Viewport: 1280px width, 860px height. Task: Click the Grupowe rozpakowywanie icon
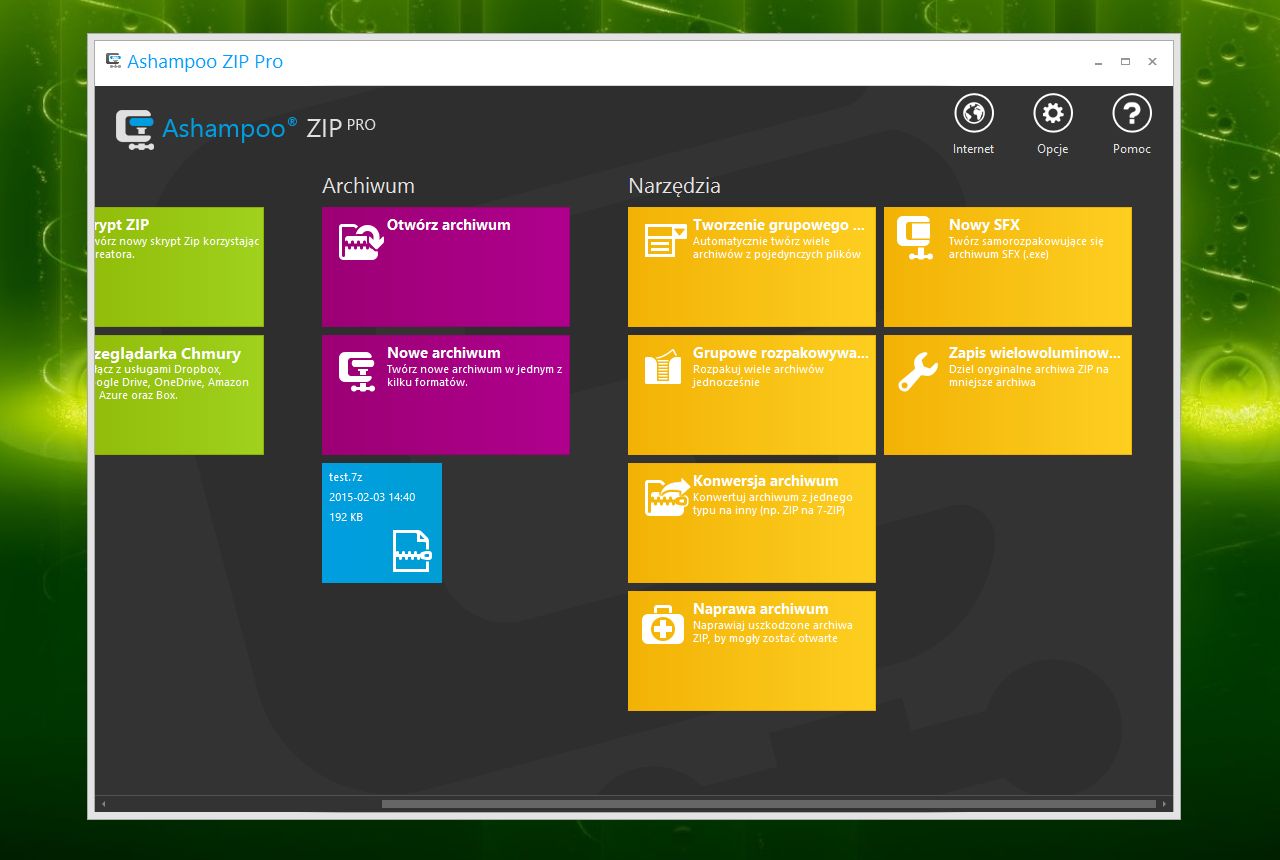click(x=663, y=368)
